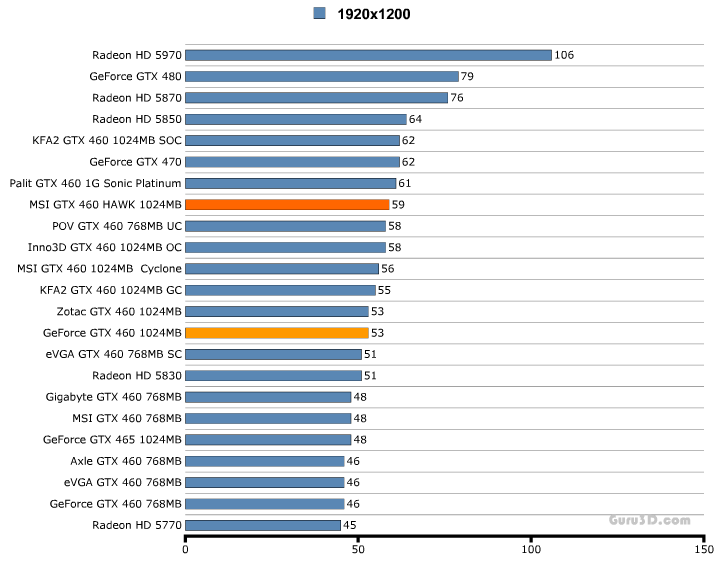Select the Radeon HD 5870 label
Image resolution: width=717 pixels, height=561 pixels.
click(137, 98)
